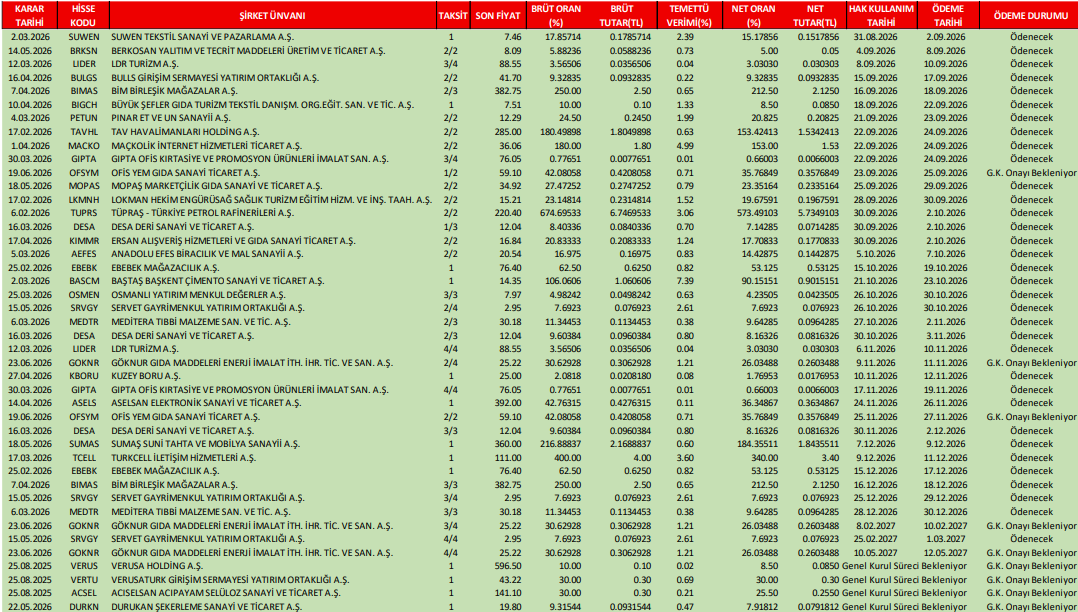Click the TUPRS stock code
Image resolution: width=1078 pixels, height=612 pixels.
coord(85,213)
